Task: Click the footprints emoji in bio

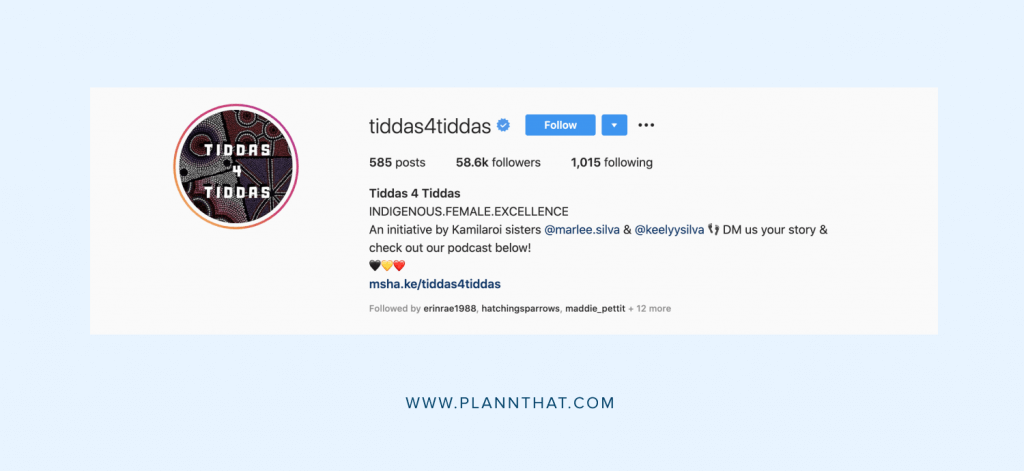Action: point(713,230)
